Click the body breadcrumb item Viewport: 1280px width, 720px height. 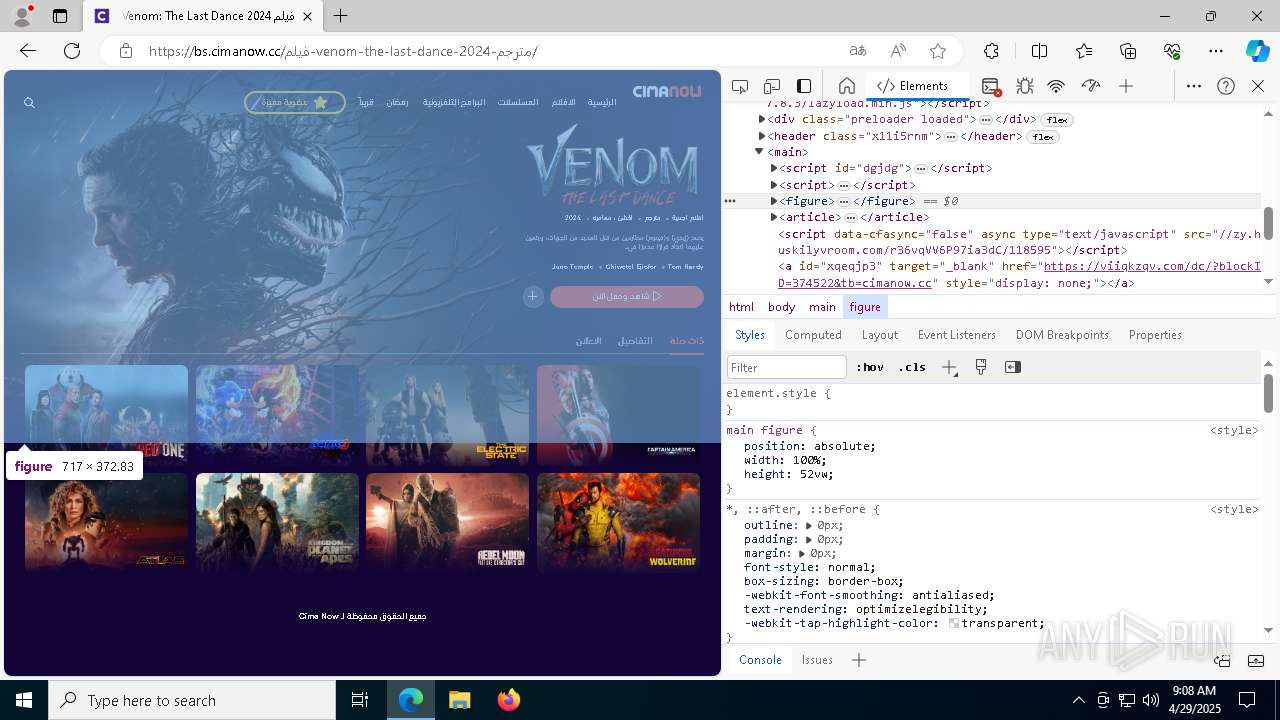782,307
